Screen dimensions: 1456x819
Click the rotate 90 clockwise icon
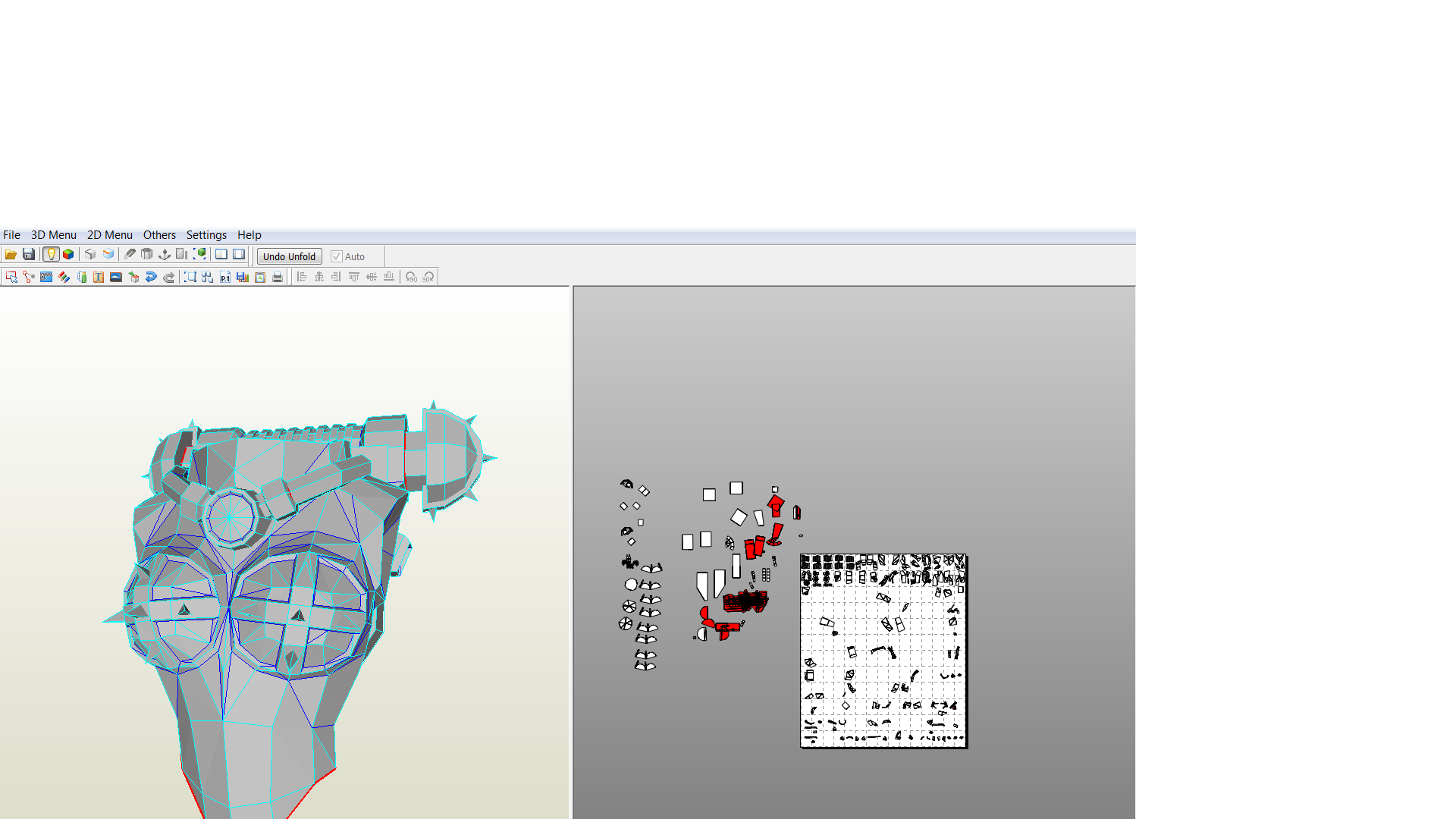click(x=428, y=278)
